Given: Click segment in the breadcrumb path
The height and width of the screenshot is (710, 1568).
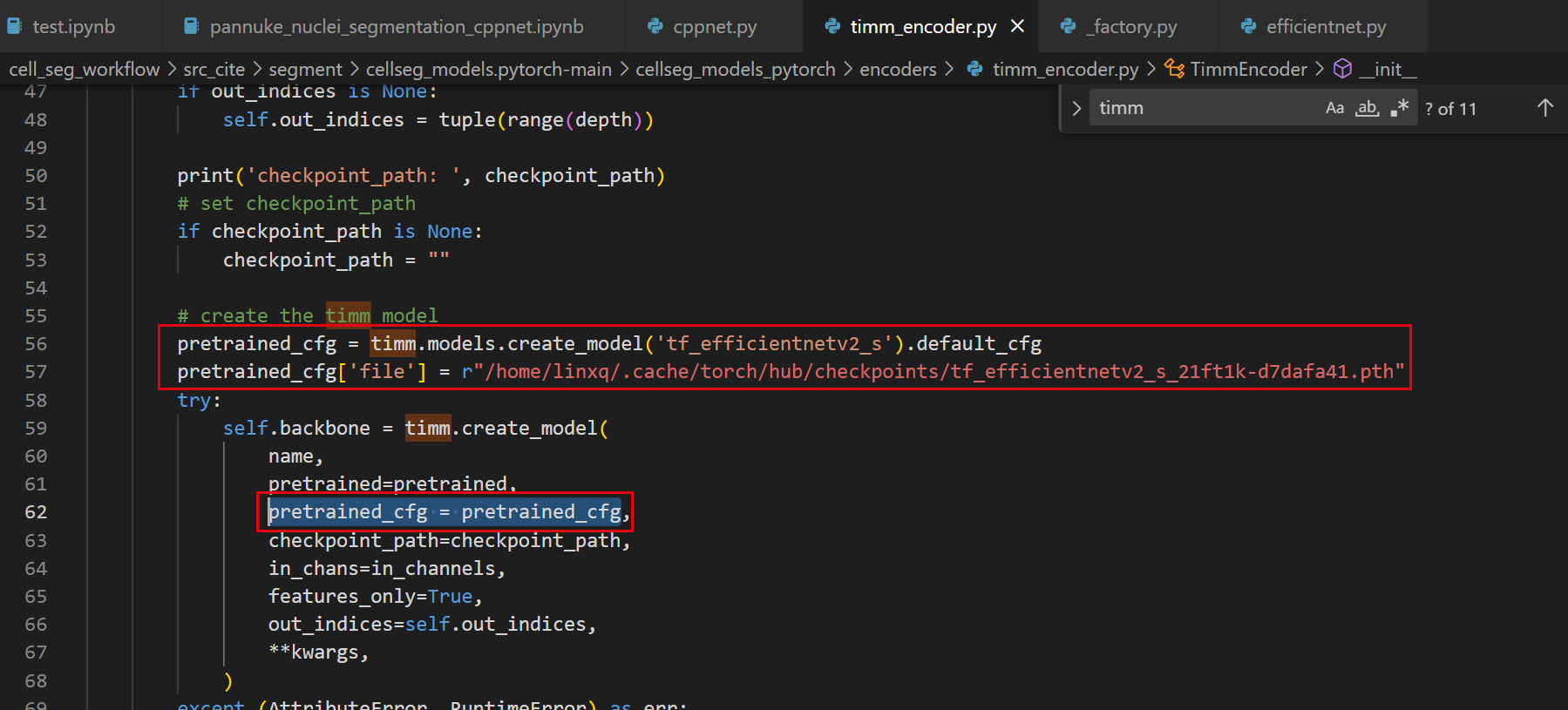Looking at the screenshot, I should [x=305, y=69].
